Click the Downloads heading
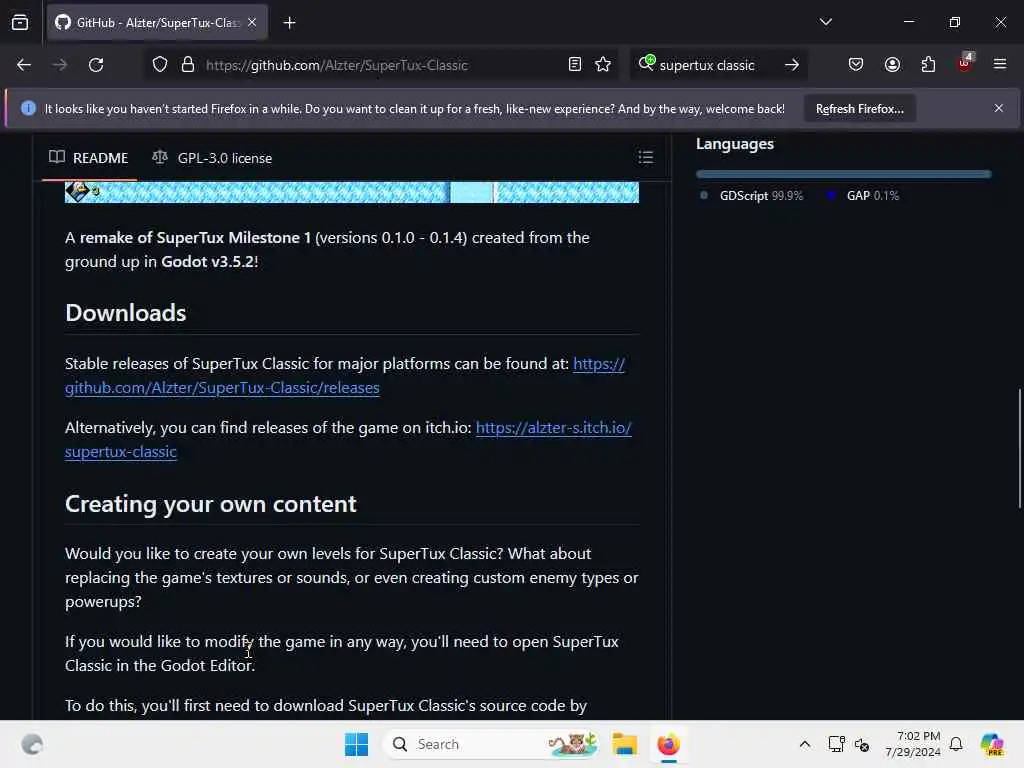Viewport: 1024px width, 768px height. pyautogui.click(x=125, y=313)
